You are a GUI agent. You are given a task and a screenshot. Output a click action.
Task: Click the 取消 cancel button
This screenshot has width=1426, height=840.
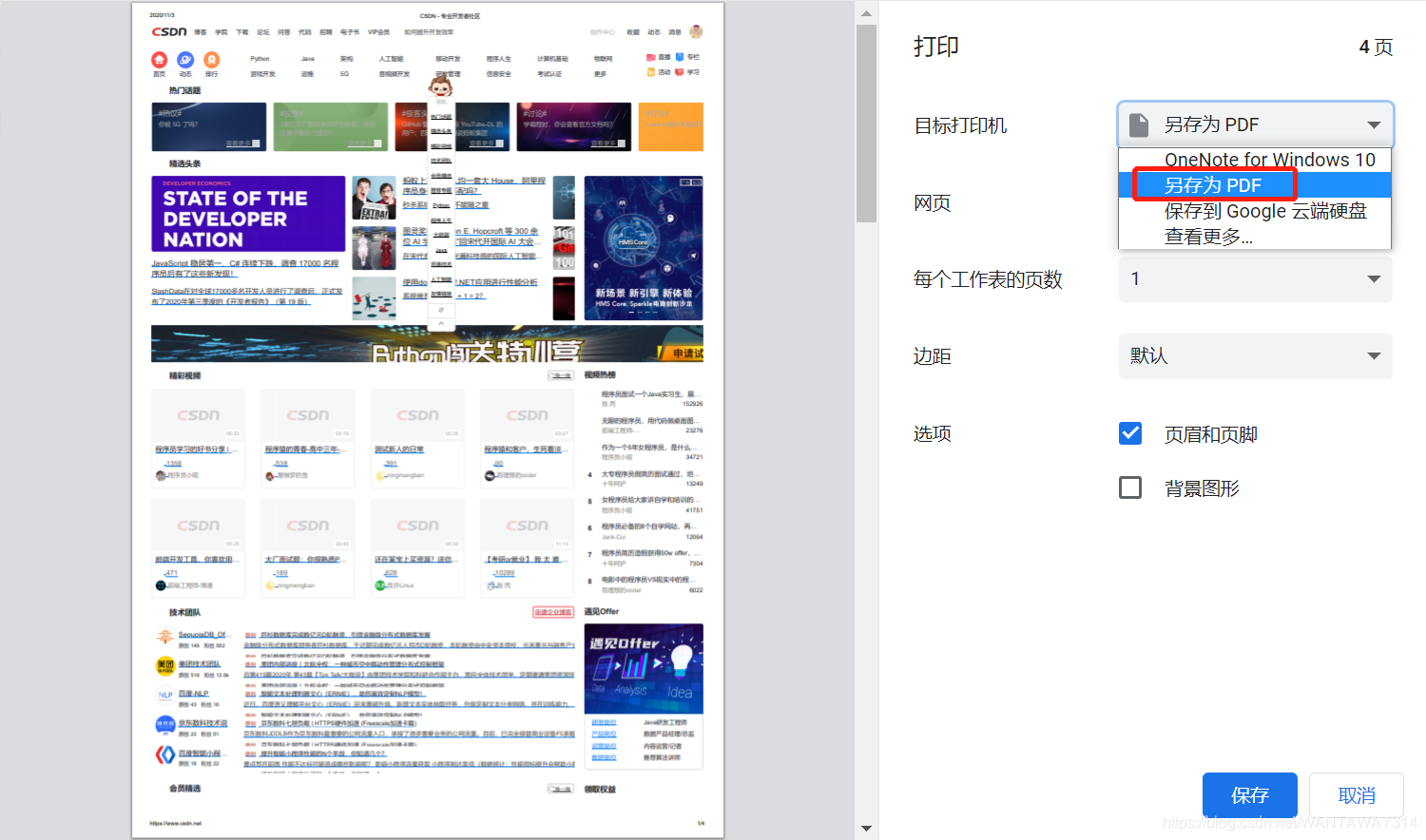pos(1357,795)
